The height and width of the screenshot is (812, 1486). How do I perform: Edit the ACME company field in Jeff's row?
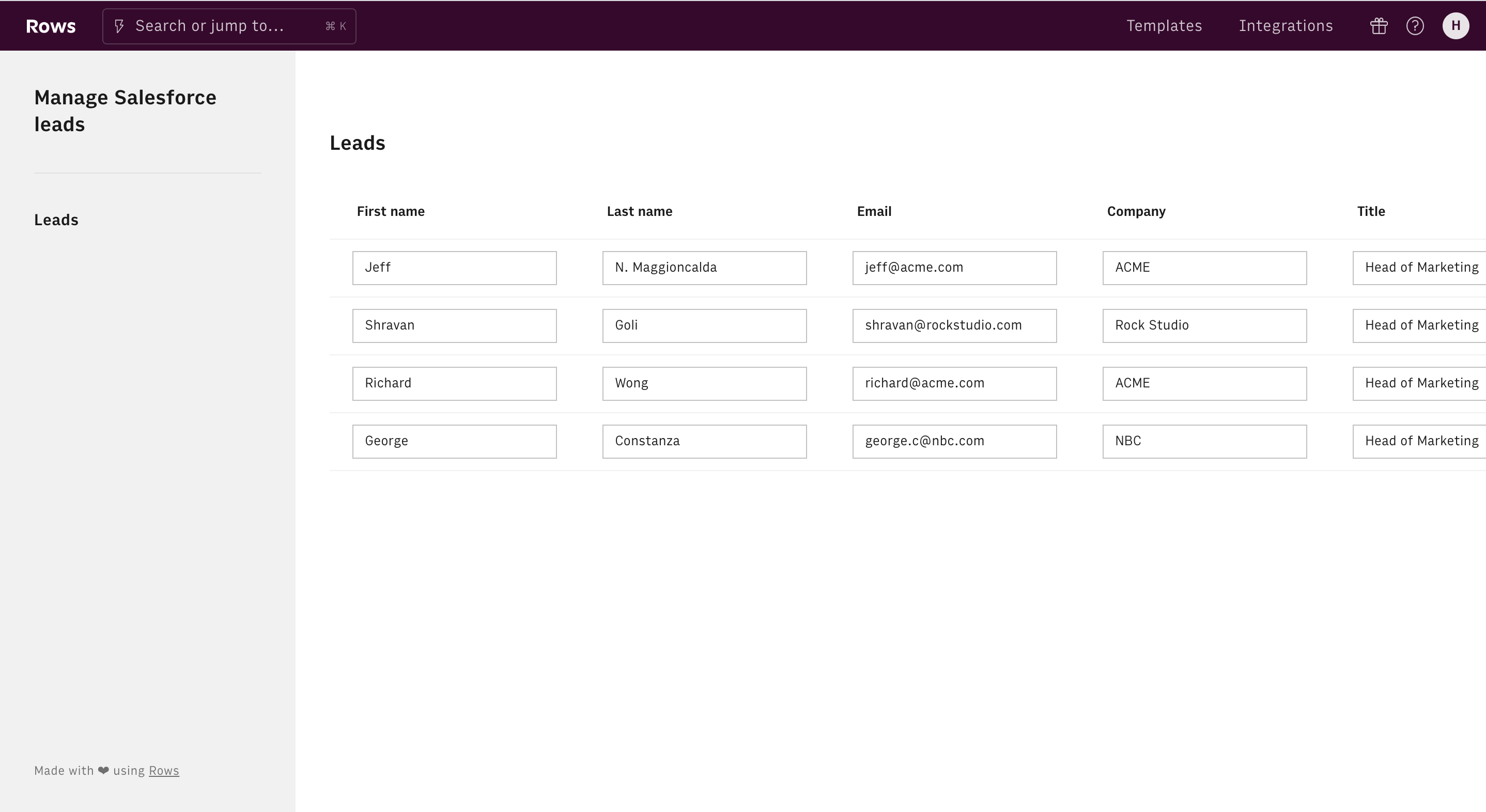[1204, 268]
